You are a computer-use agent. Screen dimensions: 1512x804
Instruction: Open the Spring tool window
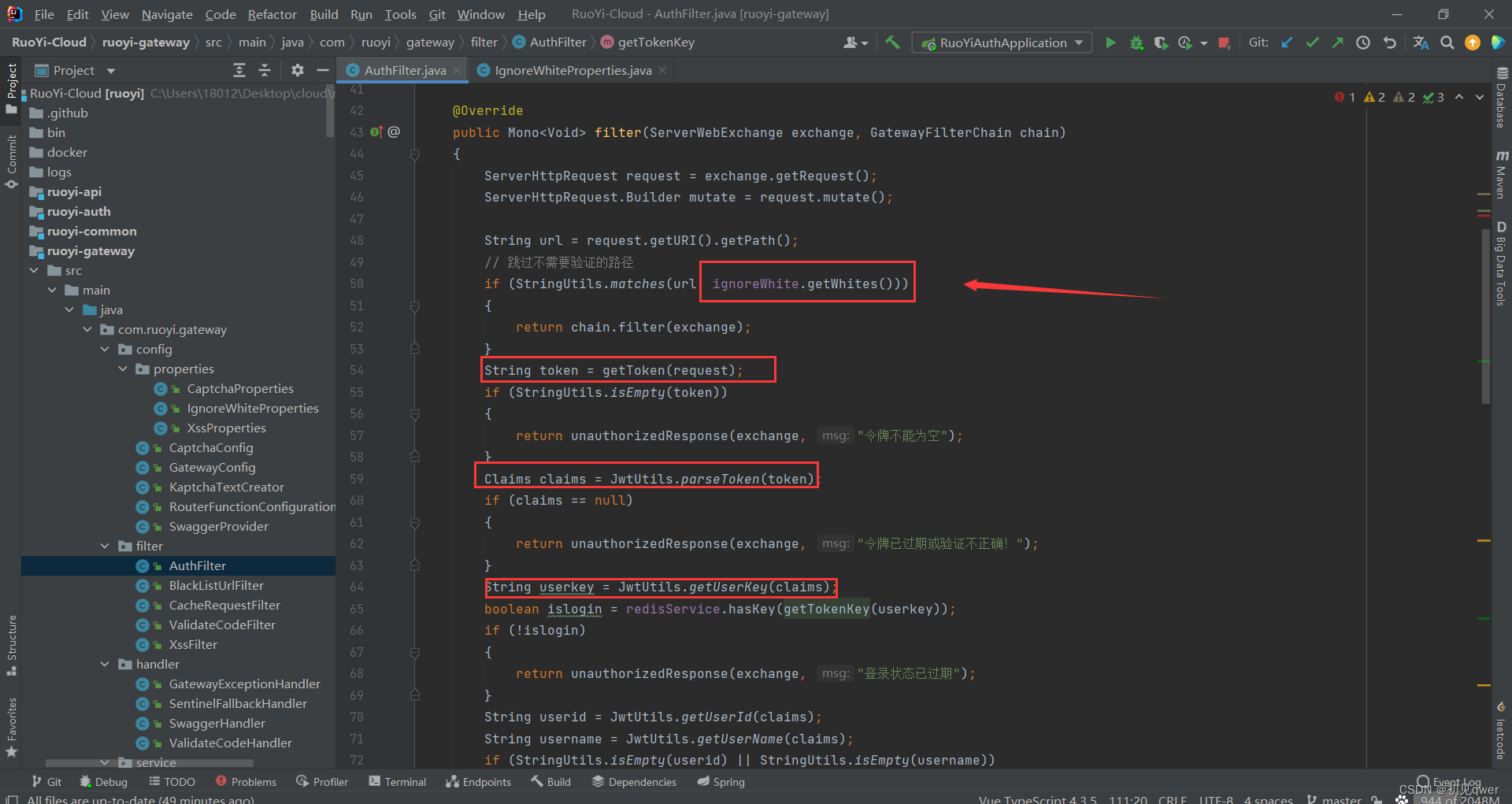(721, 782)
